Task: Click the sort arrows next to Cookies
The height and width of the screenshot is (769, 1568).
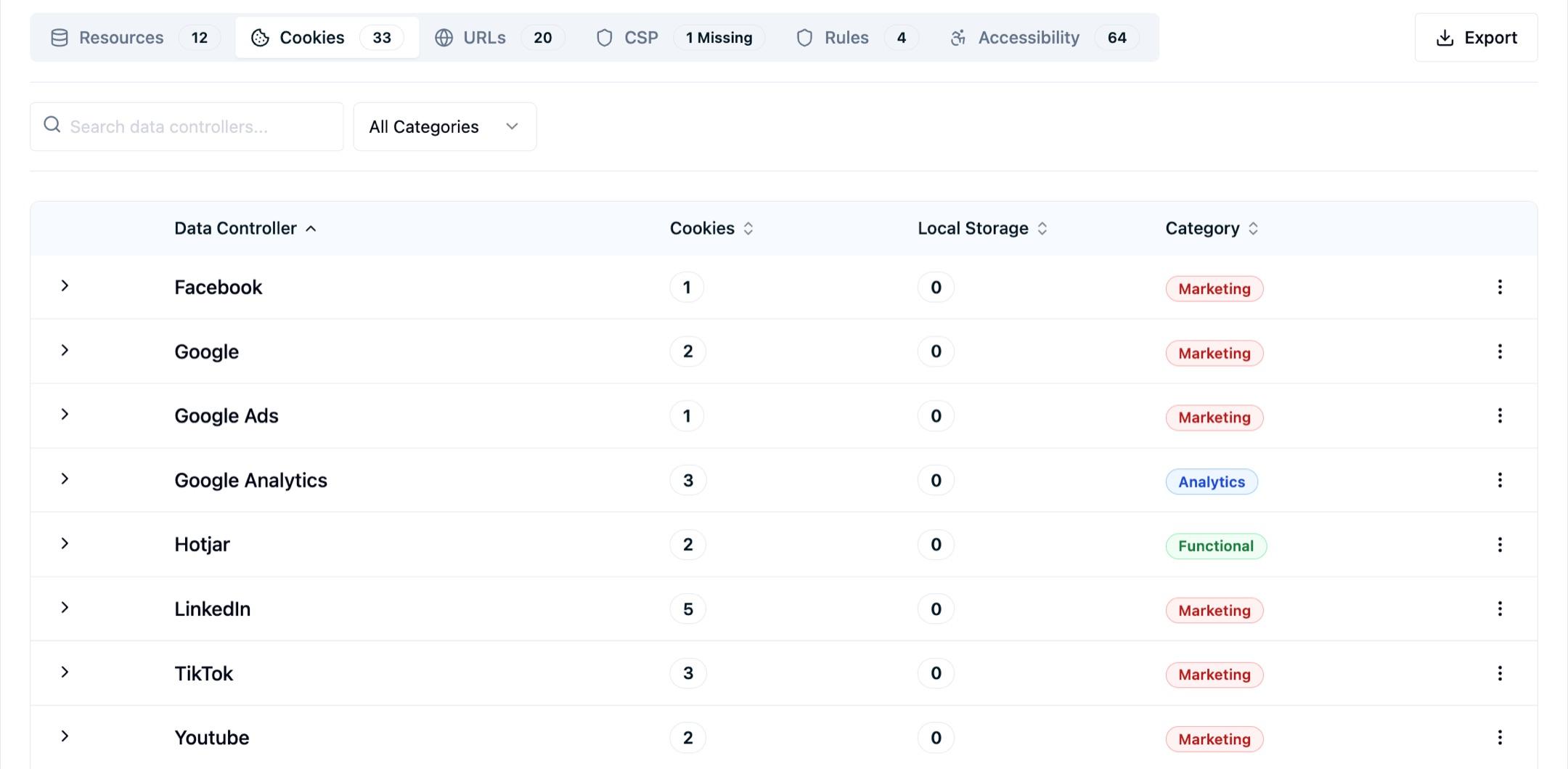Action: point(748,228)
